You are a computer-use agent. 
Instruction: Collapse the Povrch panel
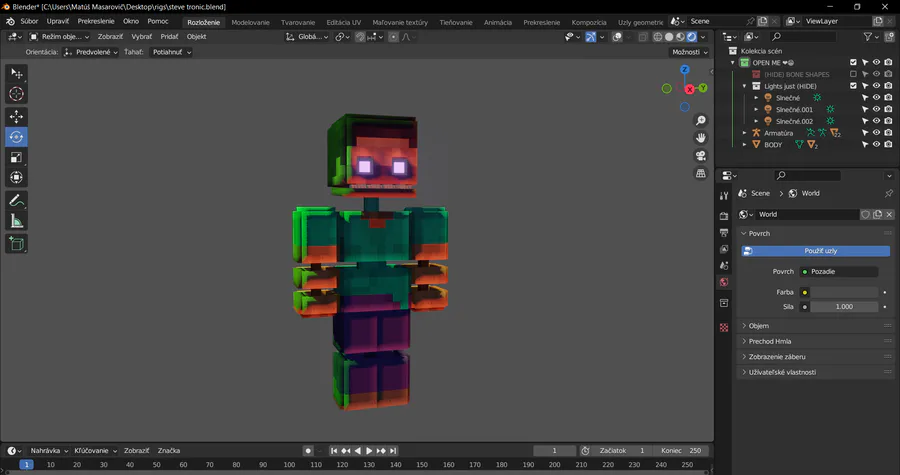click(x=815, y=233)
